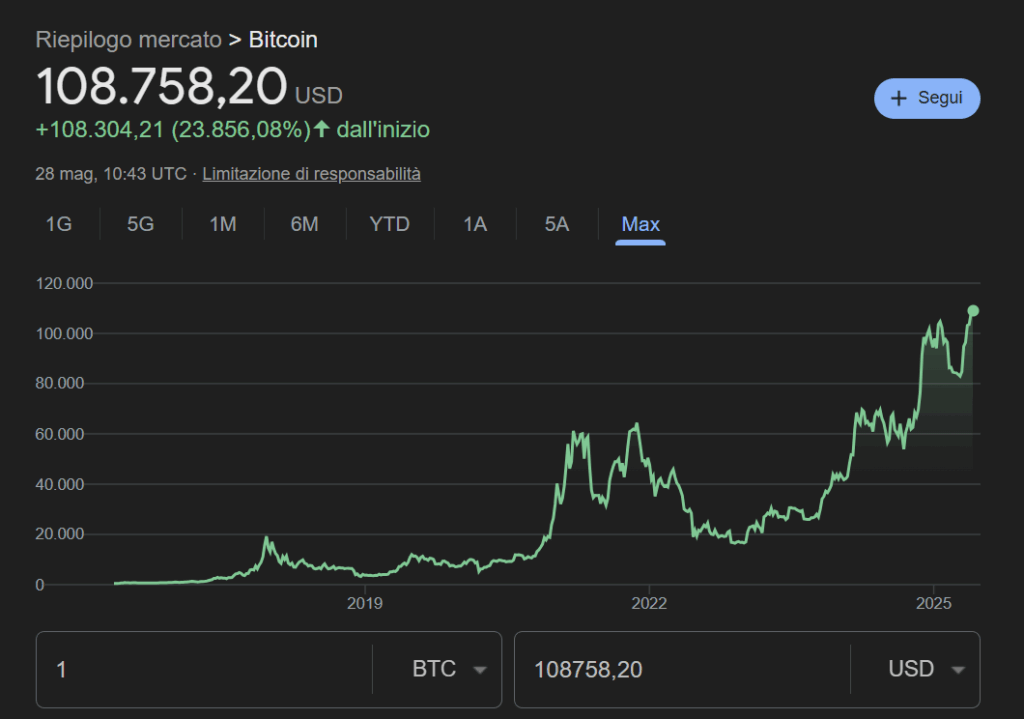Click the 100.000 y-axis label

(x=64, y=334)
